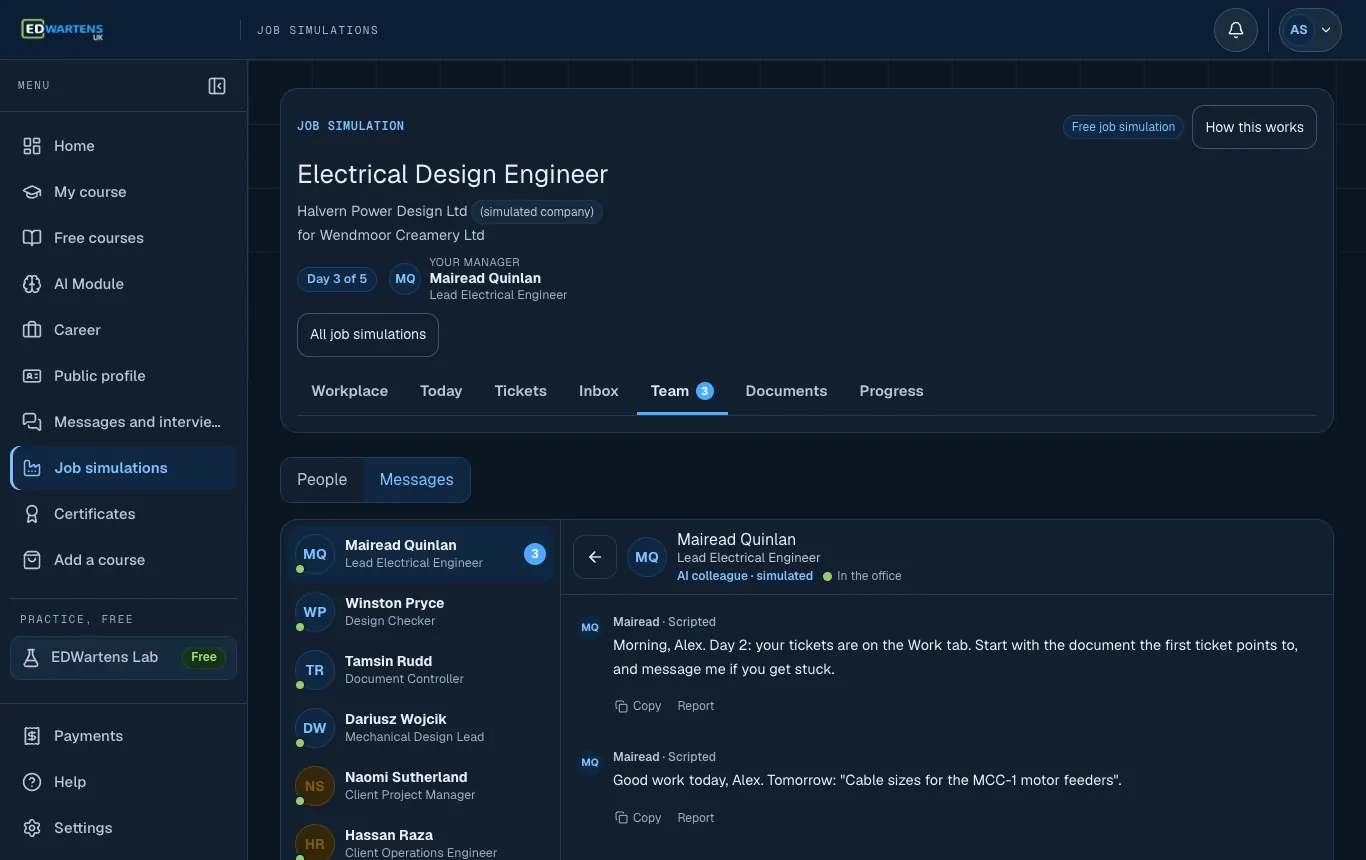Viewport: 1366px width, 860px height.
Task: Collapse the sidebar menu panel icon
Action: point(217,86)
